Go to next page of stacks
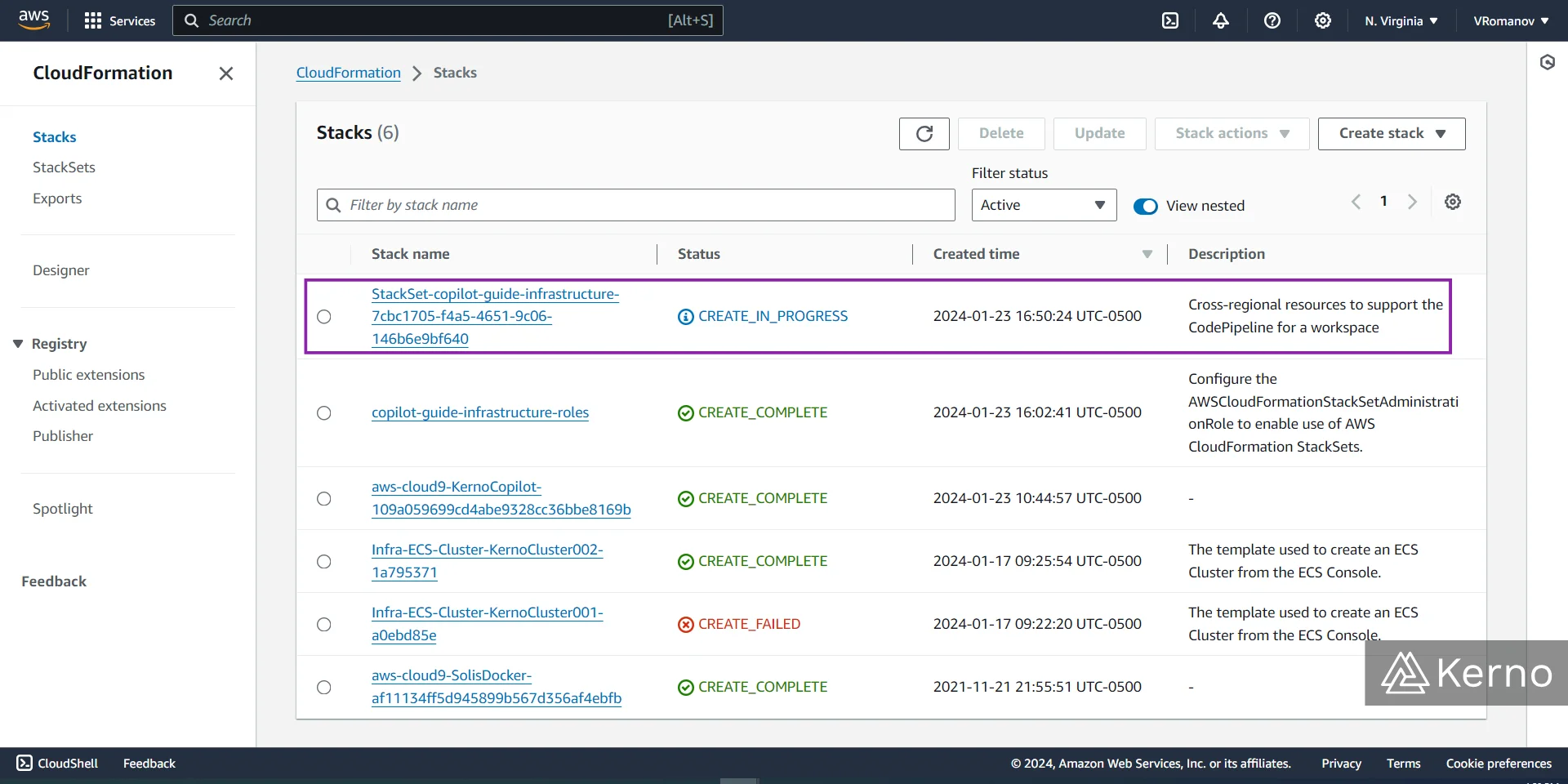The width and height of the screenshot is (1568, 784). click(1412, 202)
